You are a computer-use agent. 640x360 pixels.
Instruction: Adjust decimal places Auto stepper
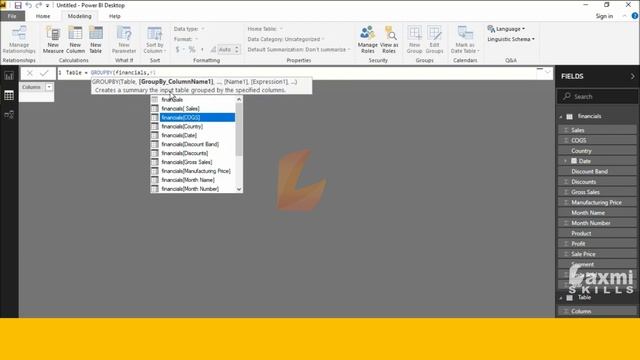click(237, 49)
